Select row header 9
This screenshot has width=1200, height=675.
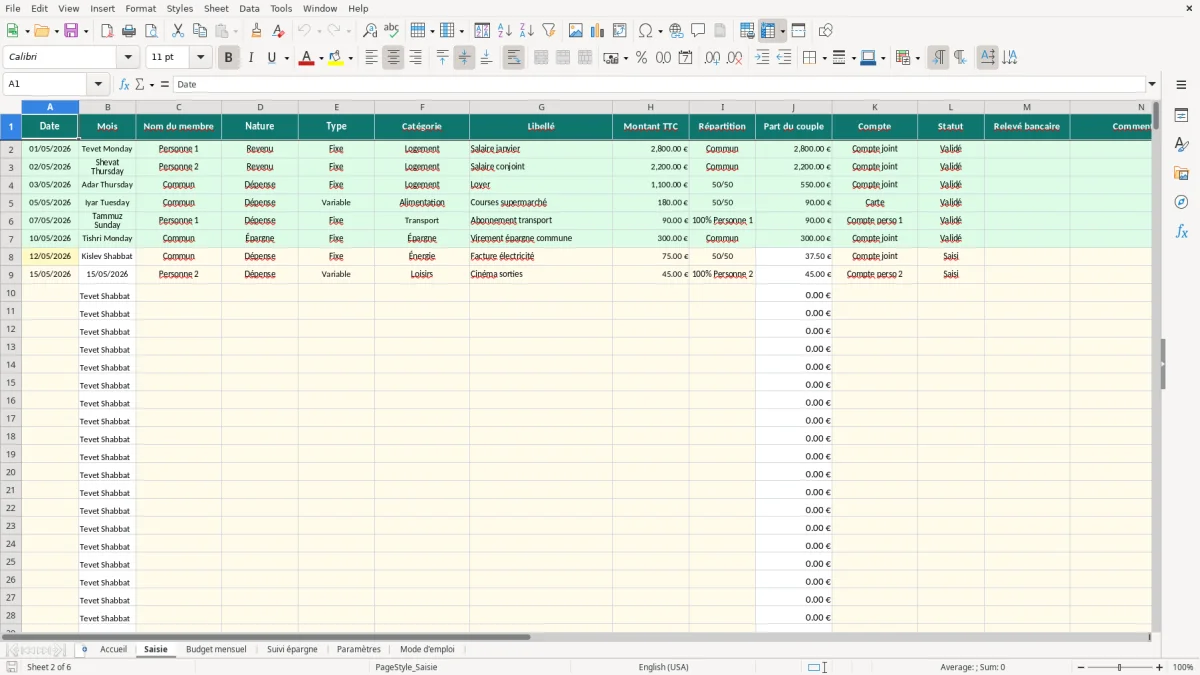coord(11,274)
